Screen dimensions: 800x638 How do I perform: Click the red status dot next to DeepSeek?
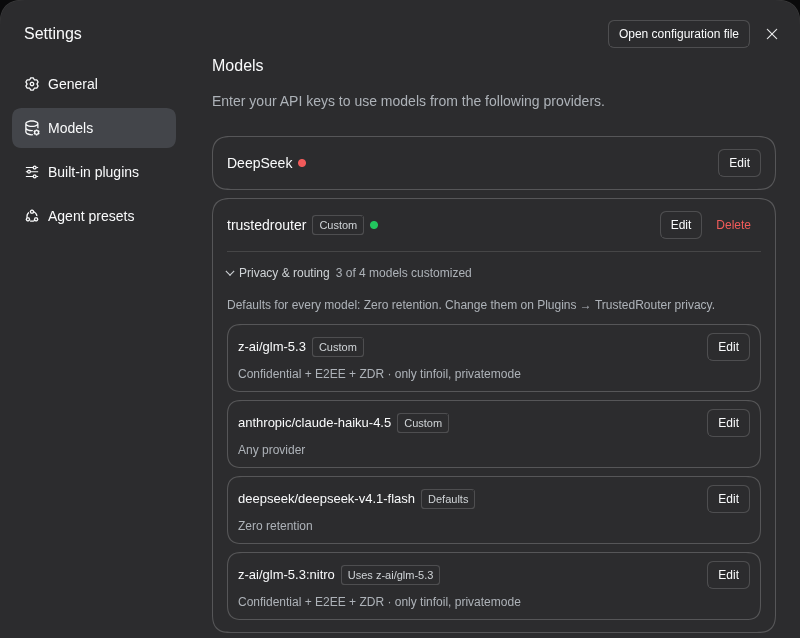(302, 163)
